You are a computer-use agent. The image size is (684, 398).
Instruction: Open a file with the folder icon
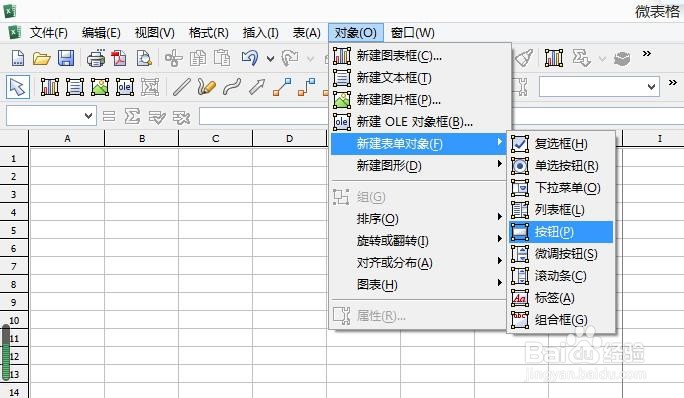(x=41, y=58)
